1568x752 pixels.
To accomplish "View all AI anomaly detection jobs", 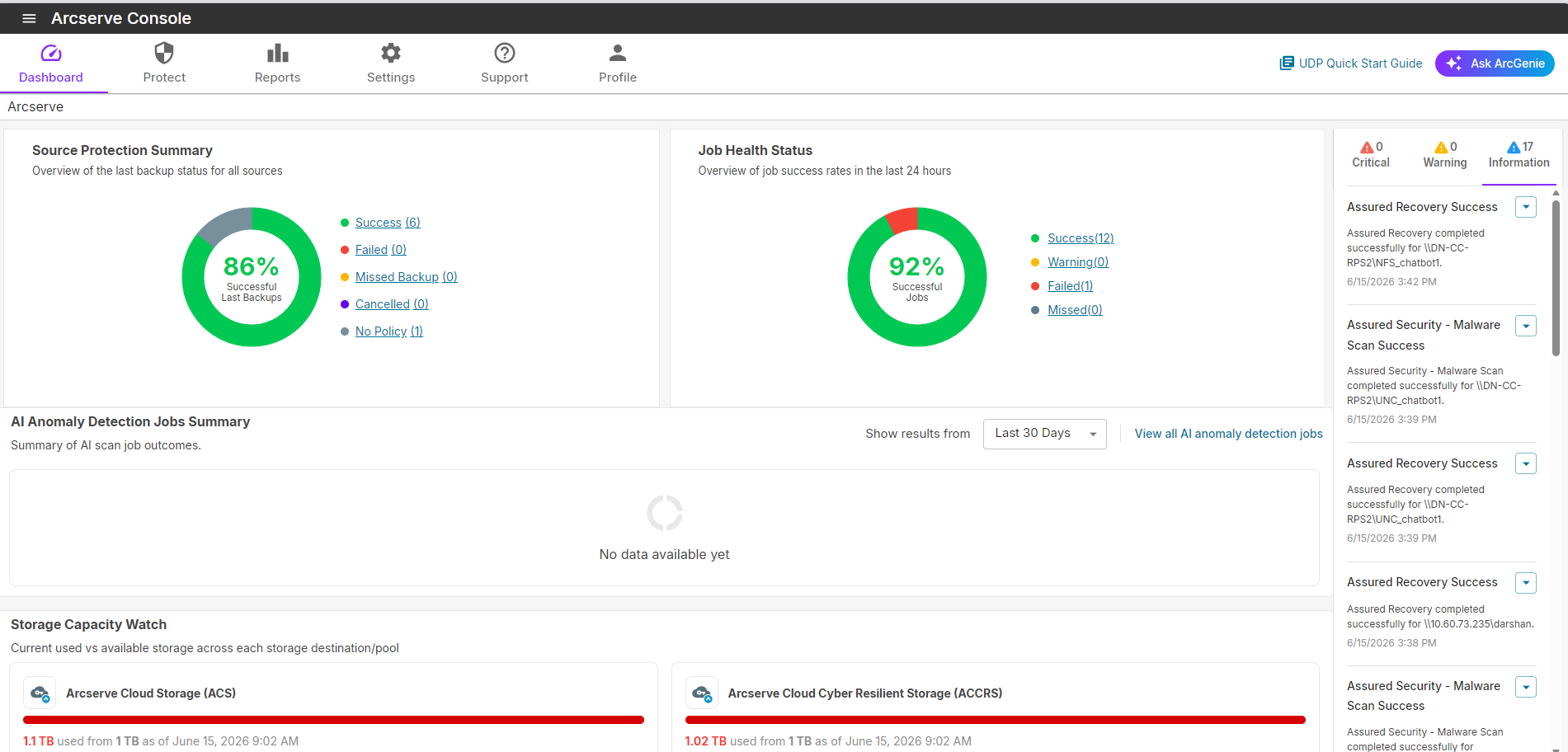I will point(1228,434).
